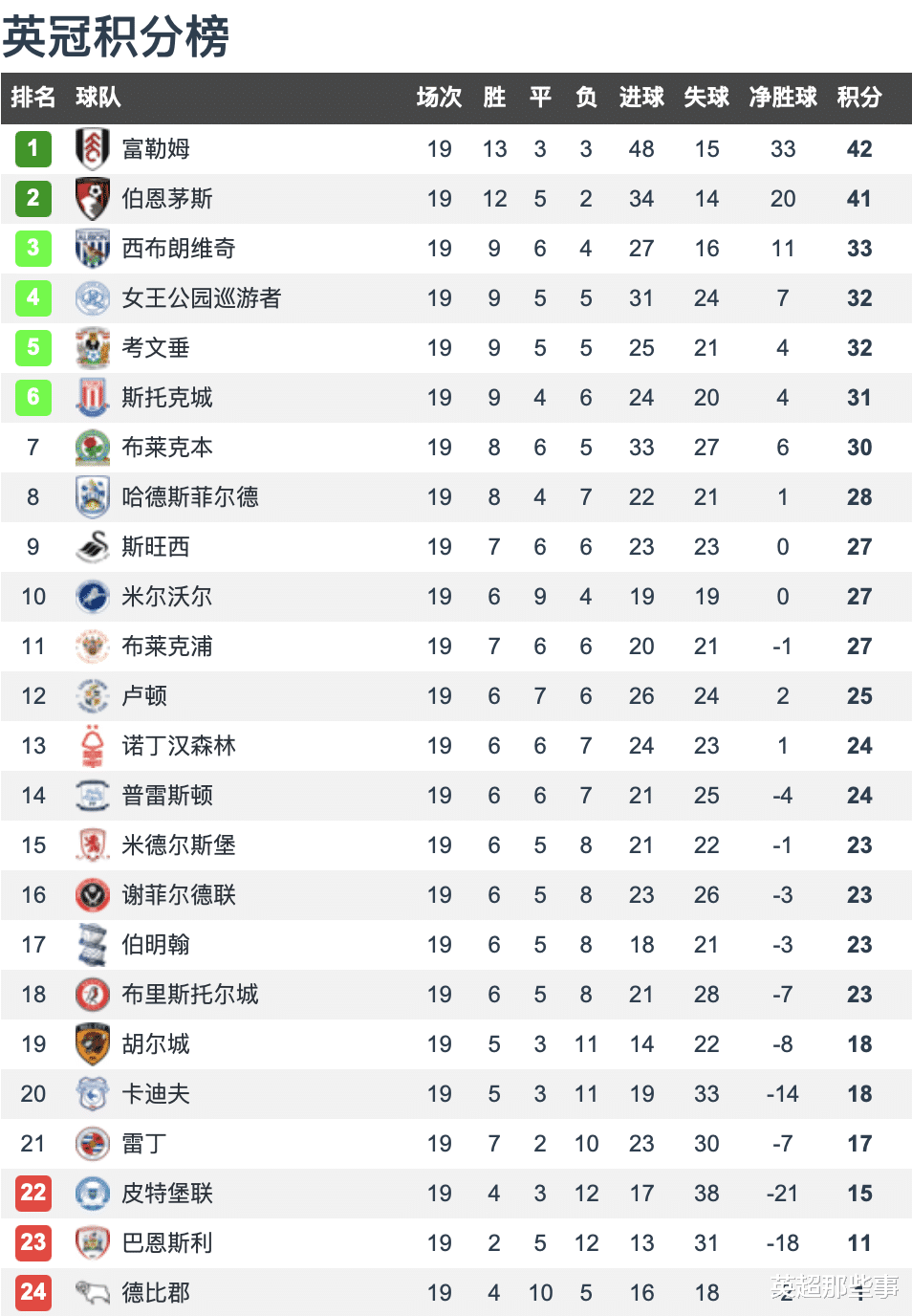Select the West Bromwich Albion crest

coord(92,248)
